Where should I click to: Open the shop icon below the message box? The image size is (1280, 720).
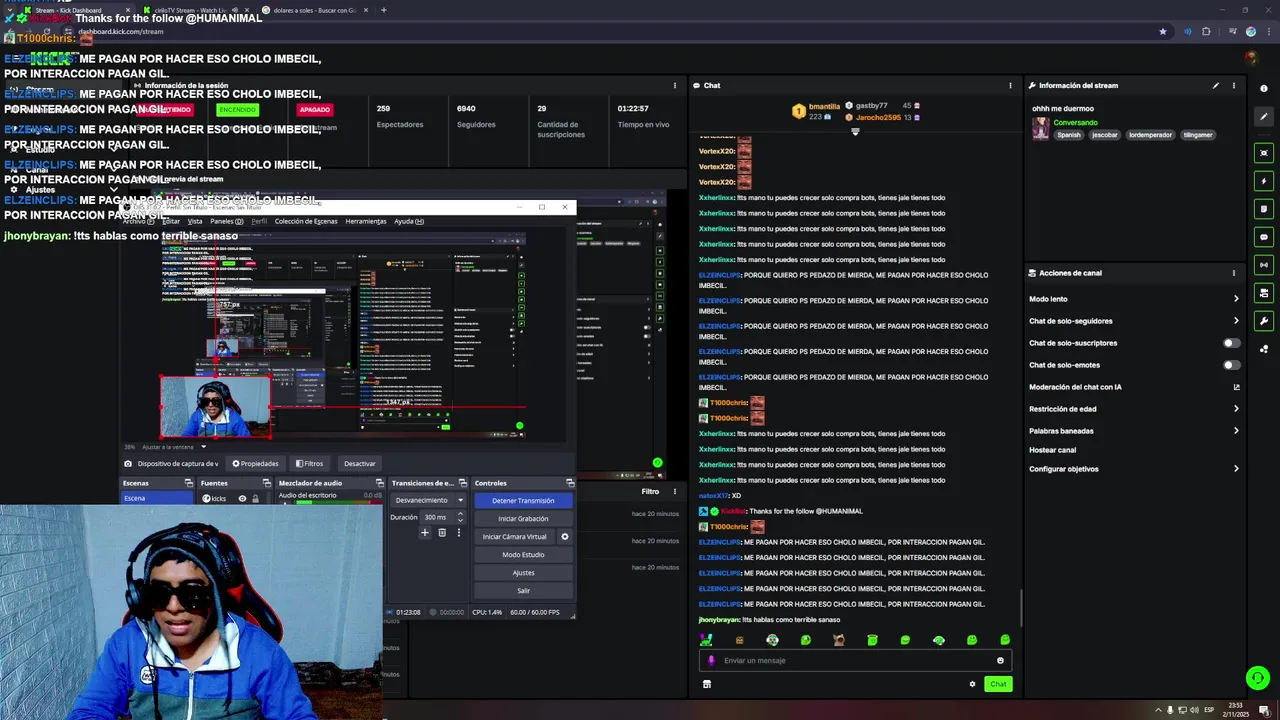tap(707, 684)
